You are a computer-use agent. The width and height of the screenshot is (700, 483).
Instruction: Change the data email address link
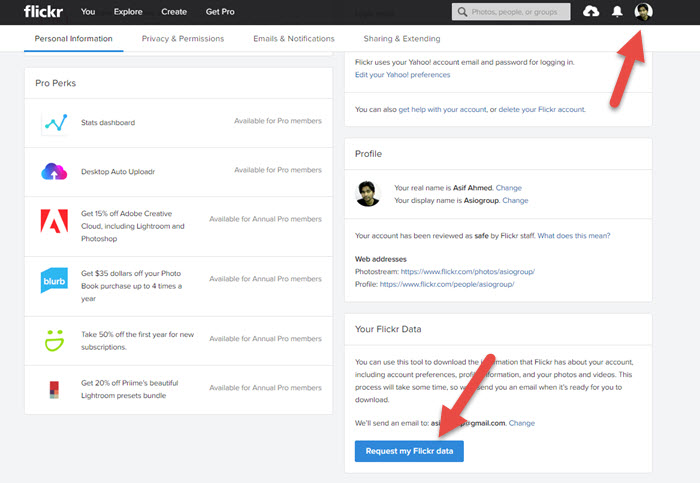tap(521, 423)
